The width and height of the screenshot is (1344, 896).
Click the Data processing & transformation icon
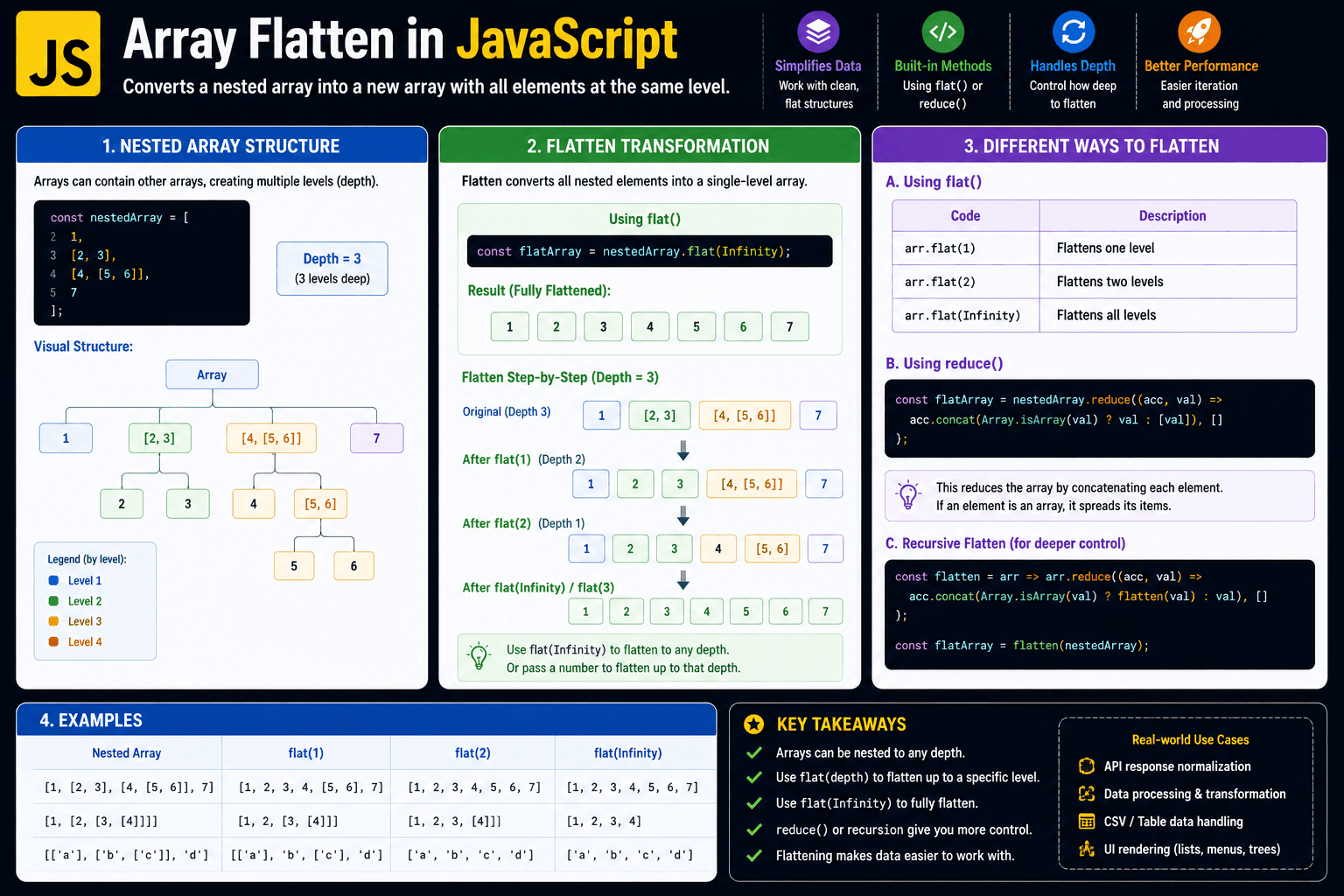coord(1087,794)
